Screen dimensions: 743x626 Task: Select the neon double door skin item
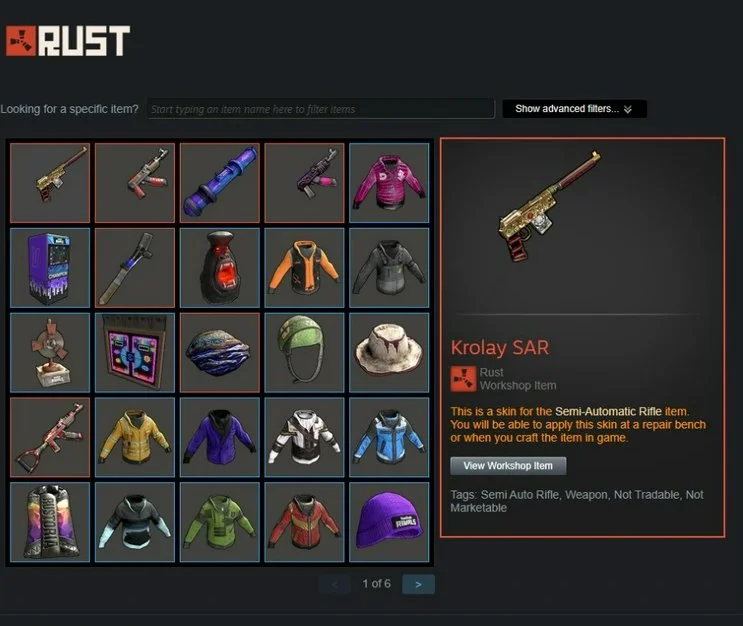[x=135, y=353]
